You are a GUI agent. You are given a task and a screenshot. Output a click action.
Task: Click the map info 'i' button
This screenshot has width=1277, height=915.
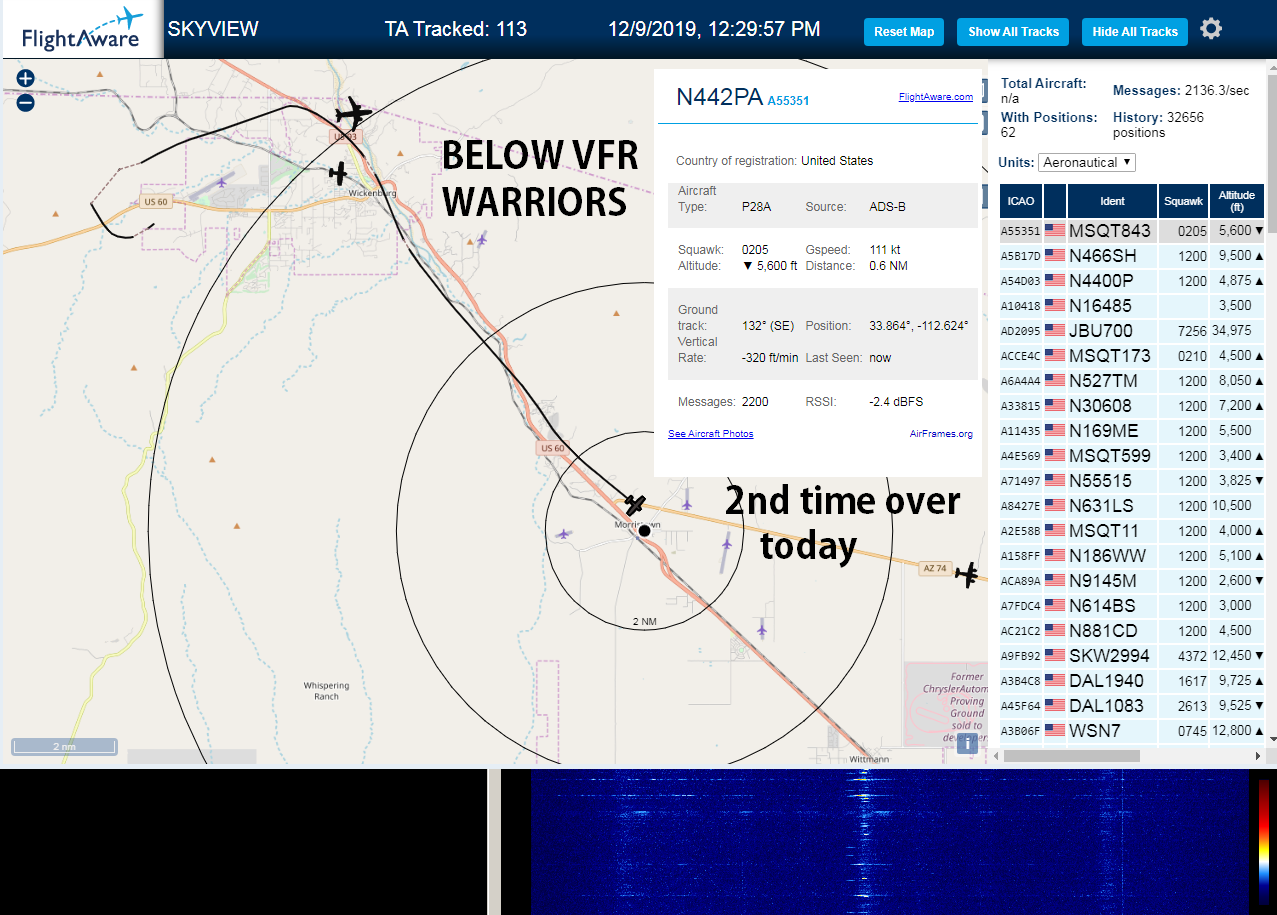click(967, 743)
